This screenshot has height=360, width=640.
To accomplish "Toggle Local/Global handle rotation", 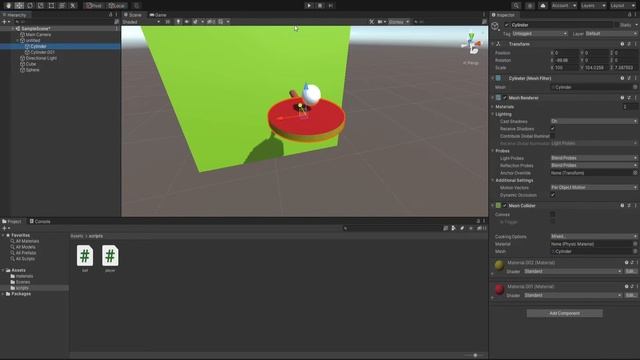I will 117,6.
